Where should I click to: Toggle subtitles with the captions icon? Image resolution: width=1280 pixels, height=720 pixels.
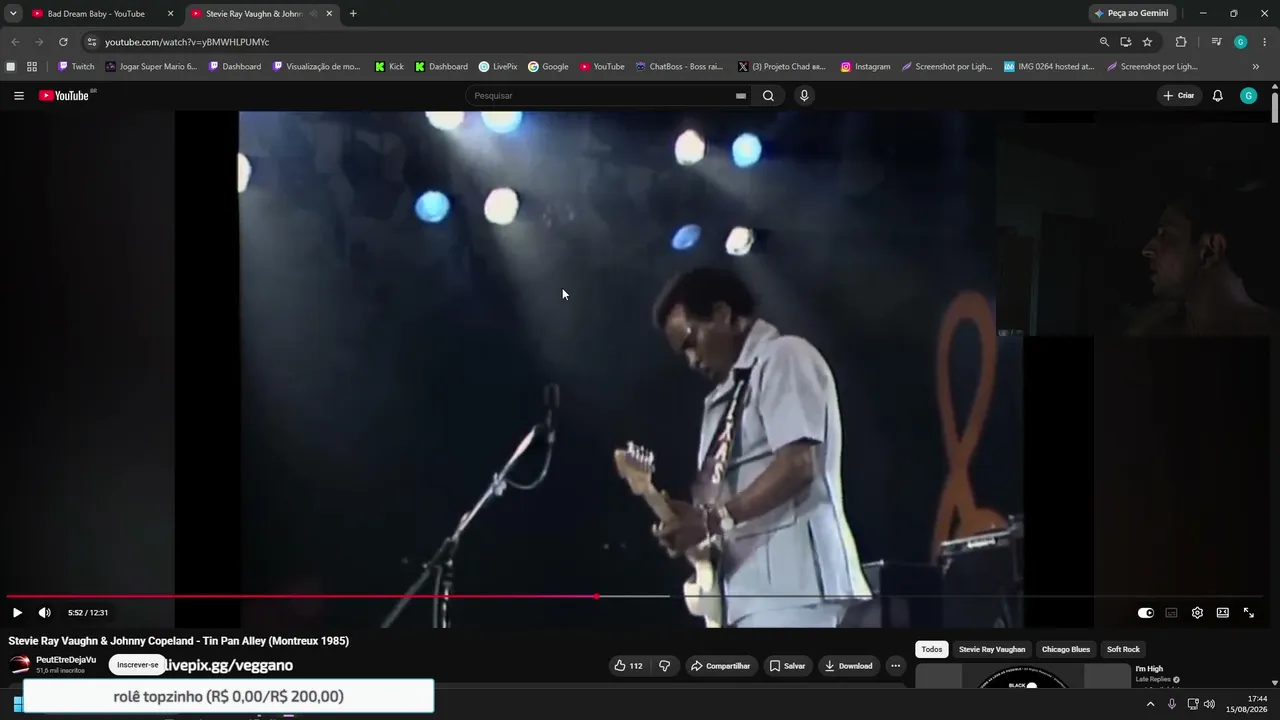(1171, 613)
